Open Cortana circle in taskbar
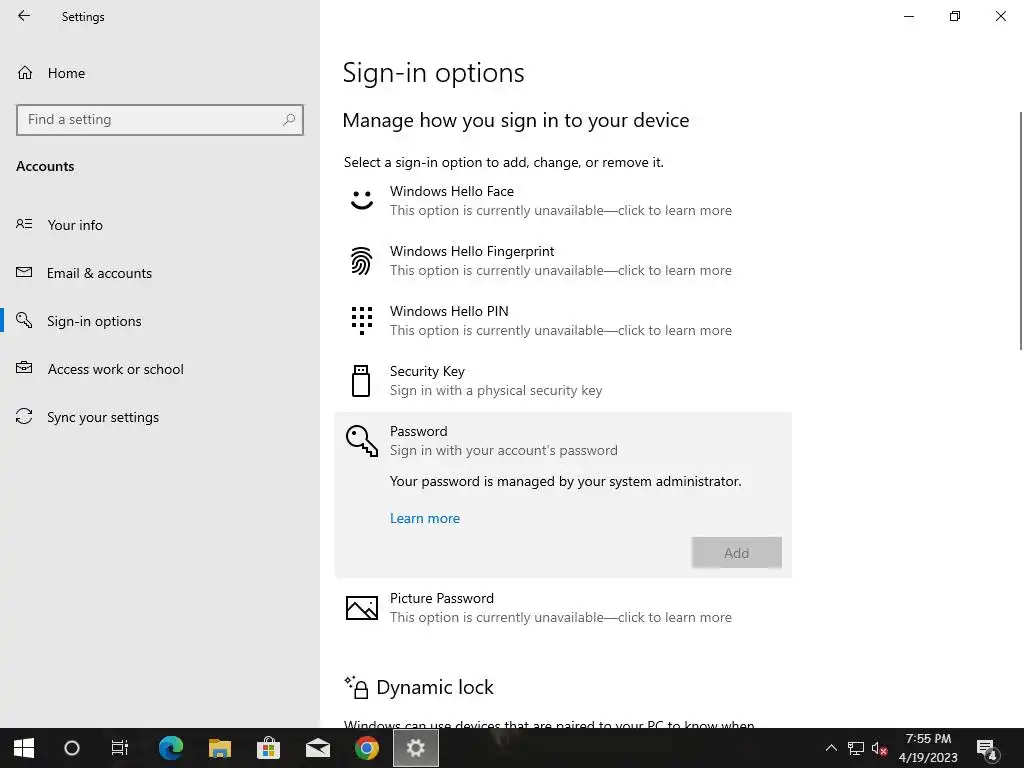The height and width of the screenshot is (768, 1024). coord(72,748)
